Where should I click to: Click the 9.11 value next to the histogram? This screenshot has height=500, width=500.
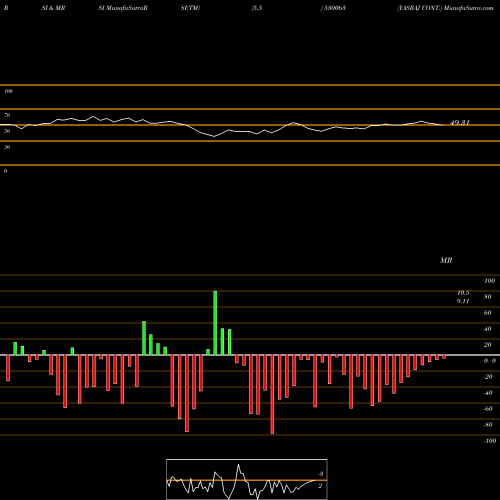463,301
